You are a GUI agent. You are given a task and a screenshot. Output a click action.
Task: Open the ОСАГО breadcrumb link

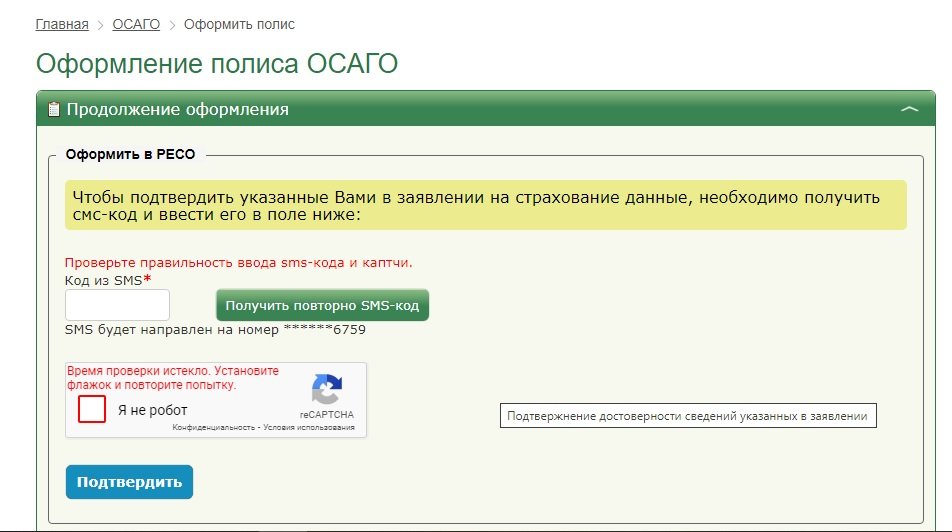(136, 24)
